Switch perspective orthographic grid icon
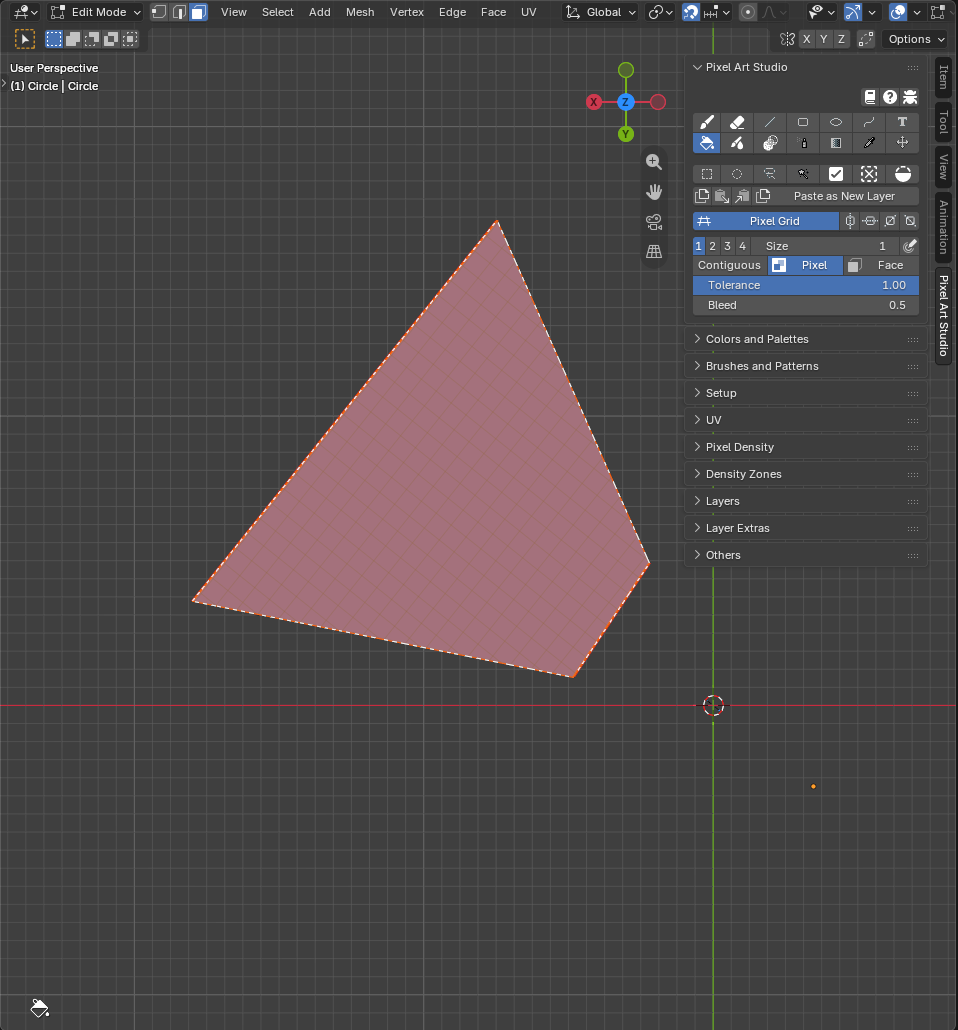This screenshot has width=958, height=1030. [x=654, y=252]
